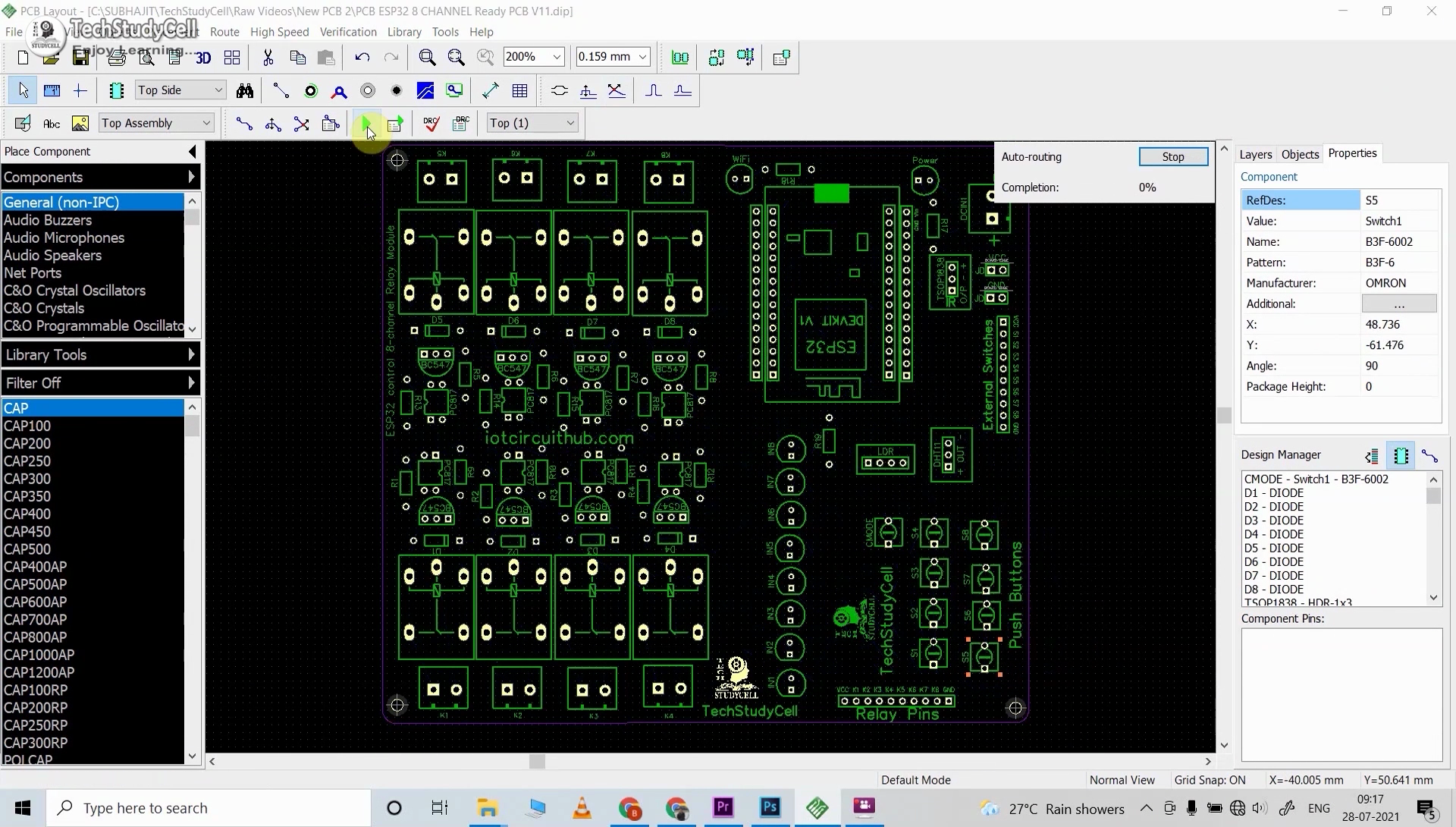Select the Copper Pour tool
Screen dimensions: 1456x827
pyautogui.click(x=425, y=90)
